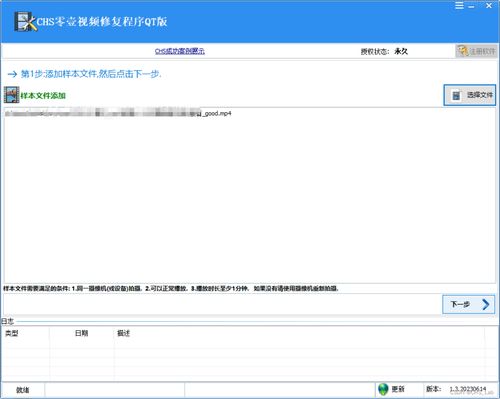Click the sample file film icon

tap(11, 95)
